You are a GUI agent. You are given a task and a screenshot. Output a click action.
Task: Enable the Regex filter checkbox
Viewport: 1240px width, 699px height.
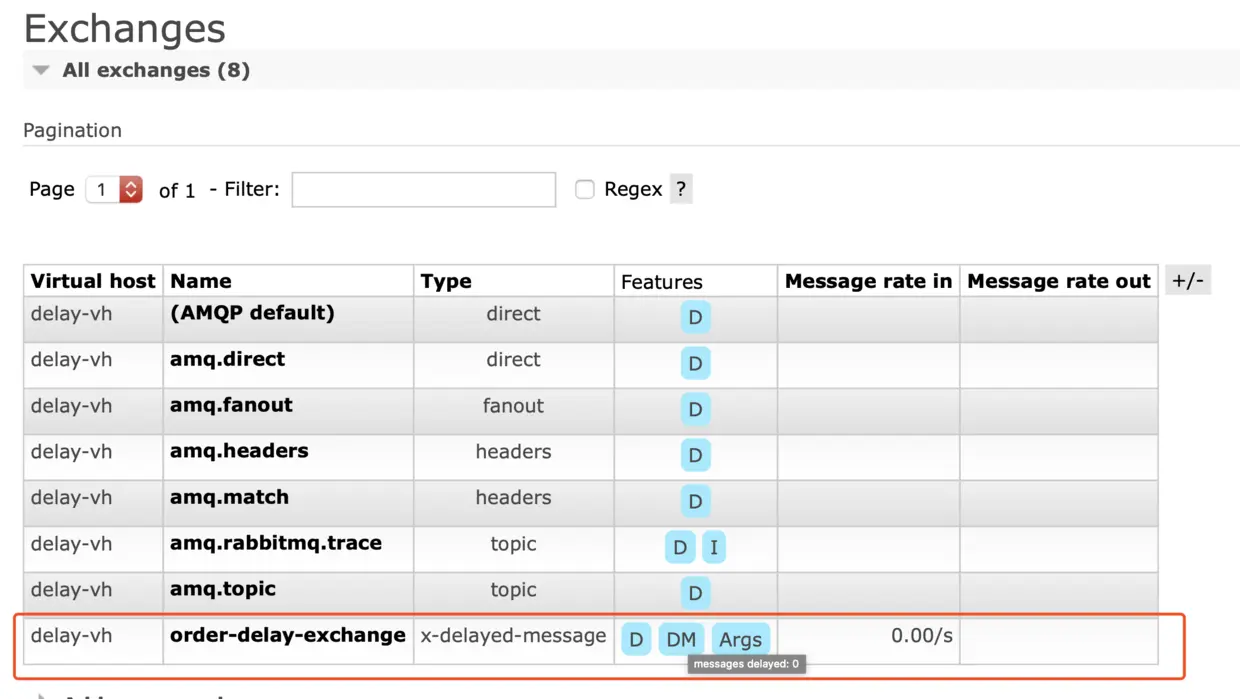click(x=585, y=189)
